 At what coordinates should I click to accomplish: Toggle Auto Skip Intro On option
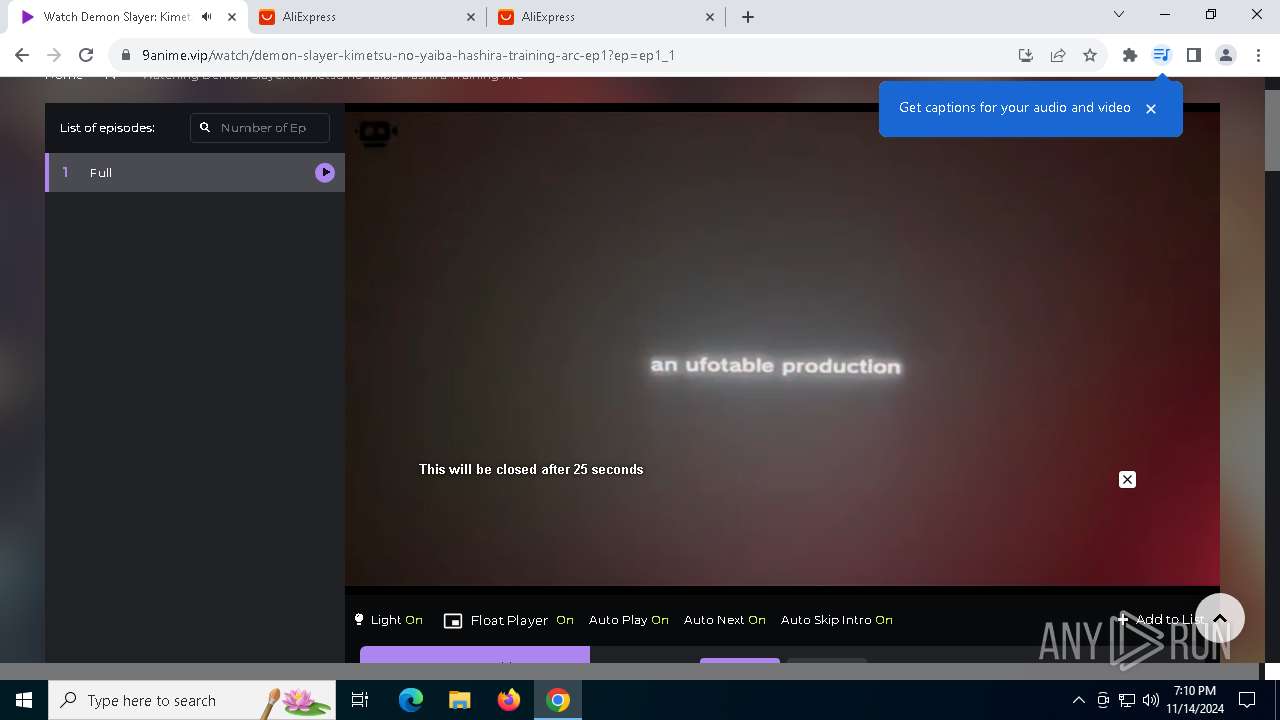837,620
